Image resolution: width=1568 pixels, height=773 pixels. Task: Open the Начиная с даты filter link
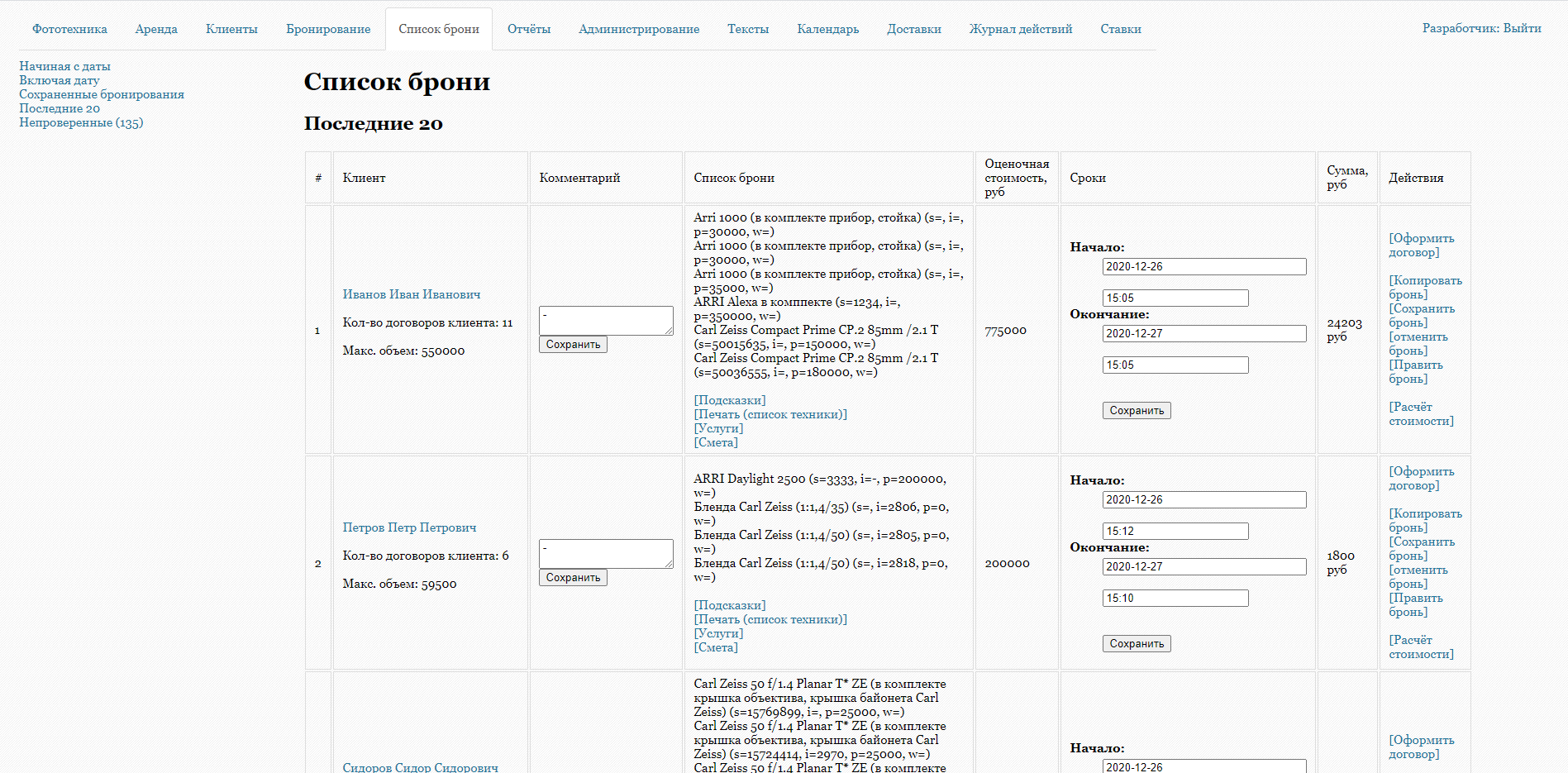[x=64, y=66]
